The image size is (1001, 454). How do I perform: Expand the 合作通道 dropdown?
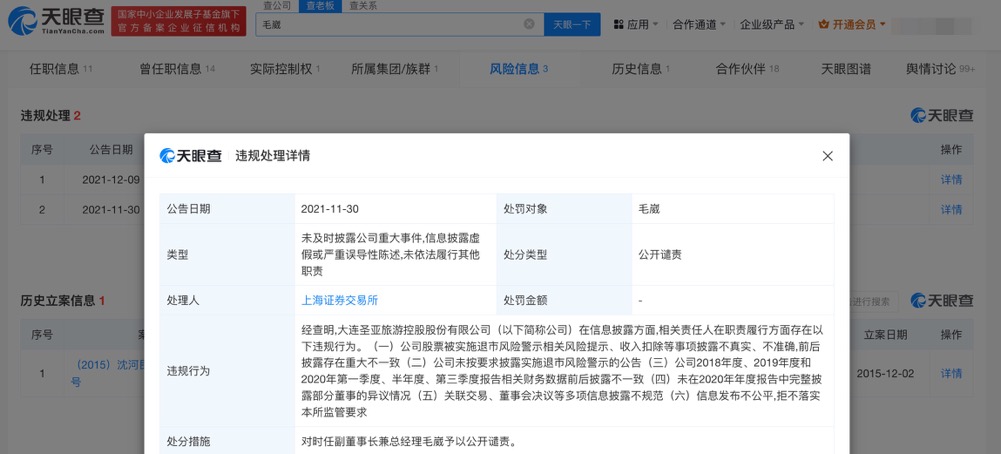(x=699, y=24)
